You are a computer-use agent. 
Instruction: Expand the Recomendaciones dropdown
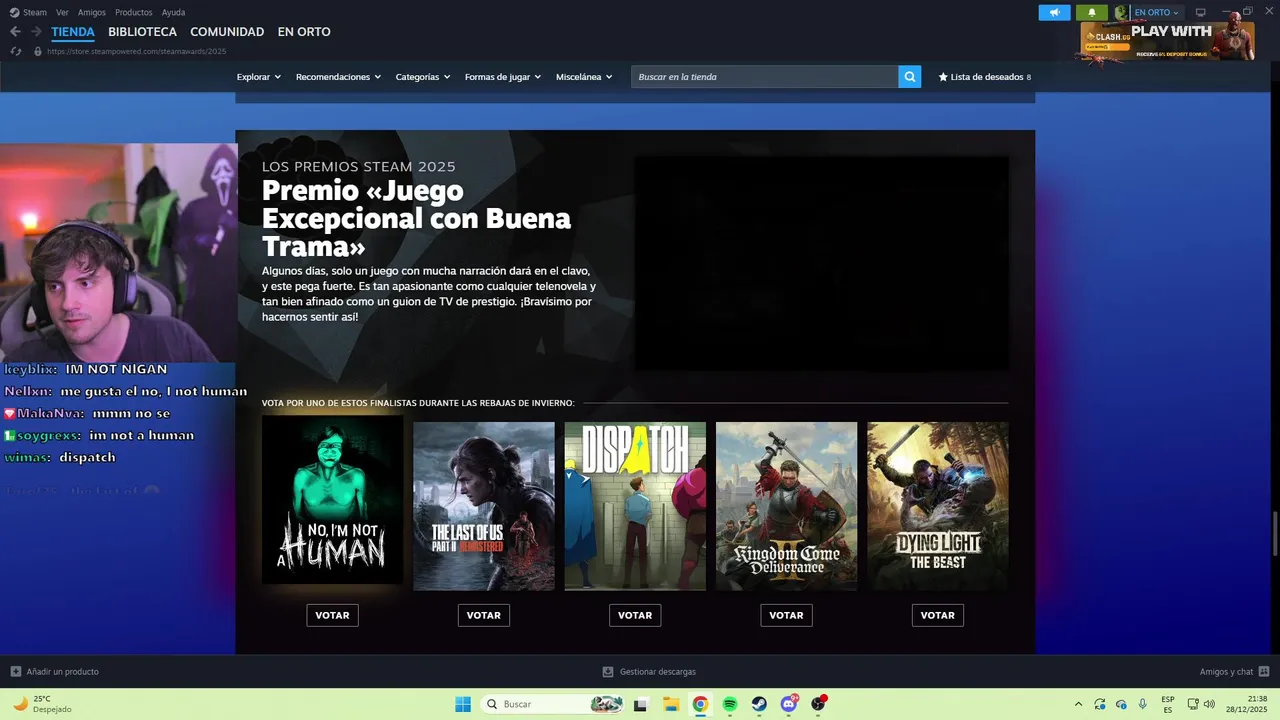(x=338, y=77)
